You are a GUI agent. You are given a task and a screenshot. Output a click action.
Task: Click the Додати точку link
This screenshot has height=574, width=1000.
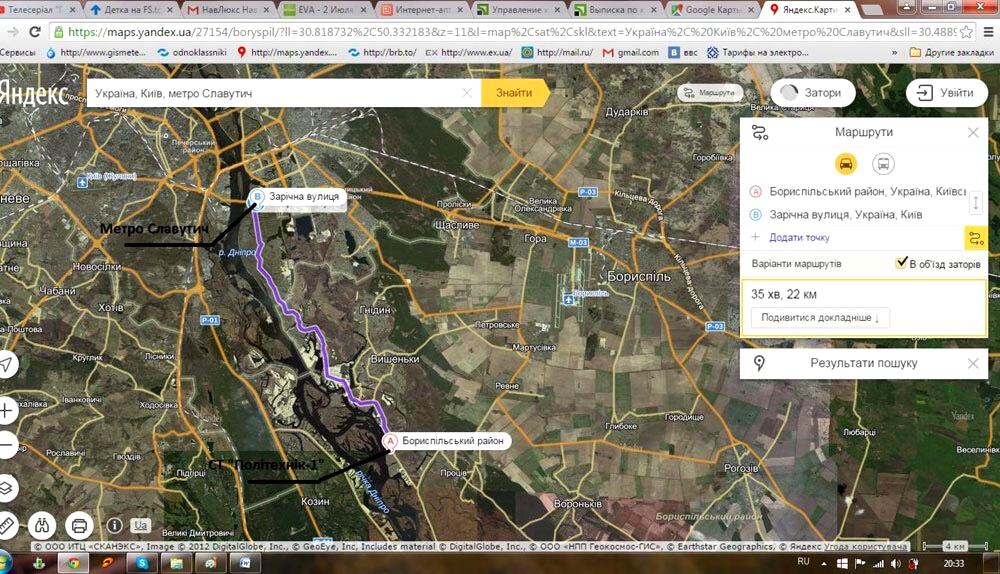click(799, 237)
